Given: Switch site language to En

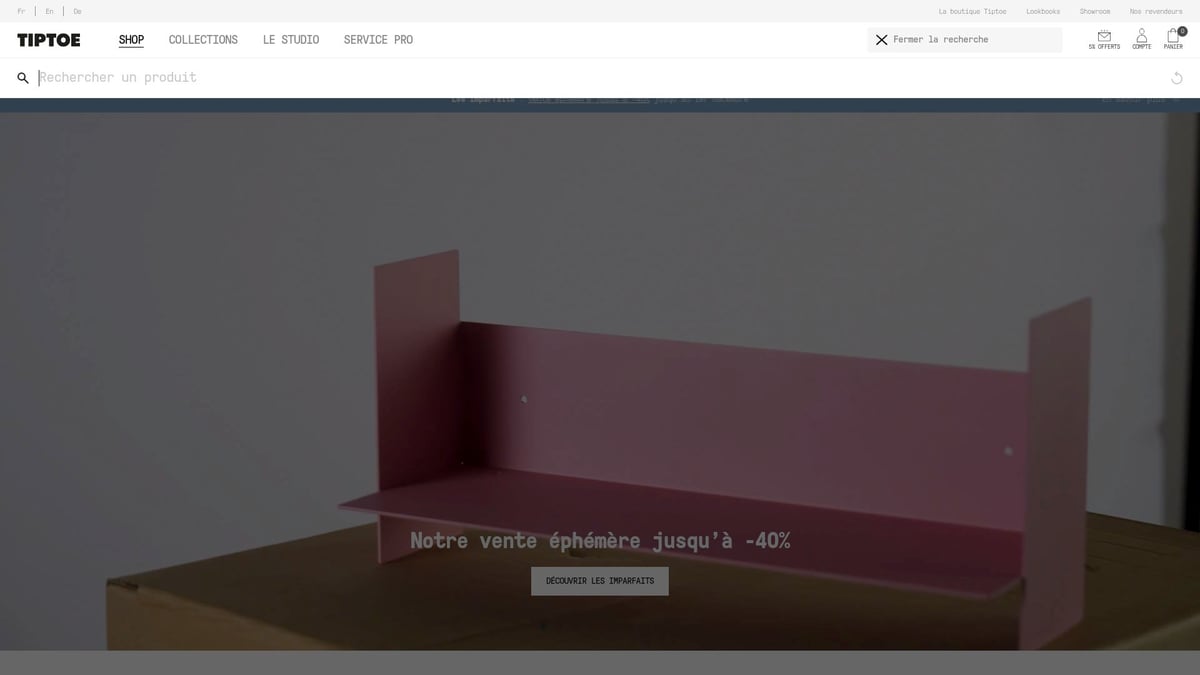Looking at the screenshot, I should point(49,12).
